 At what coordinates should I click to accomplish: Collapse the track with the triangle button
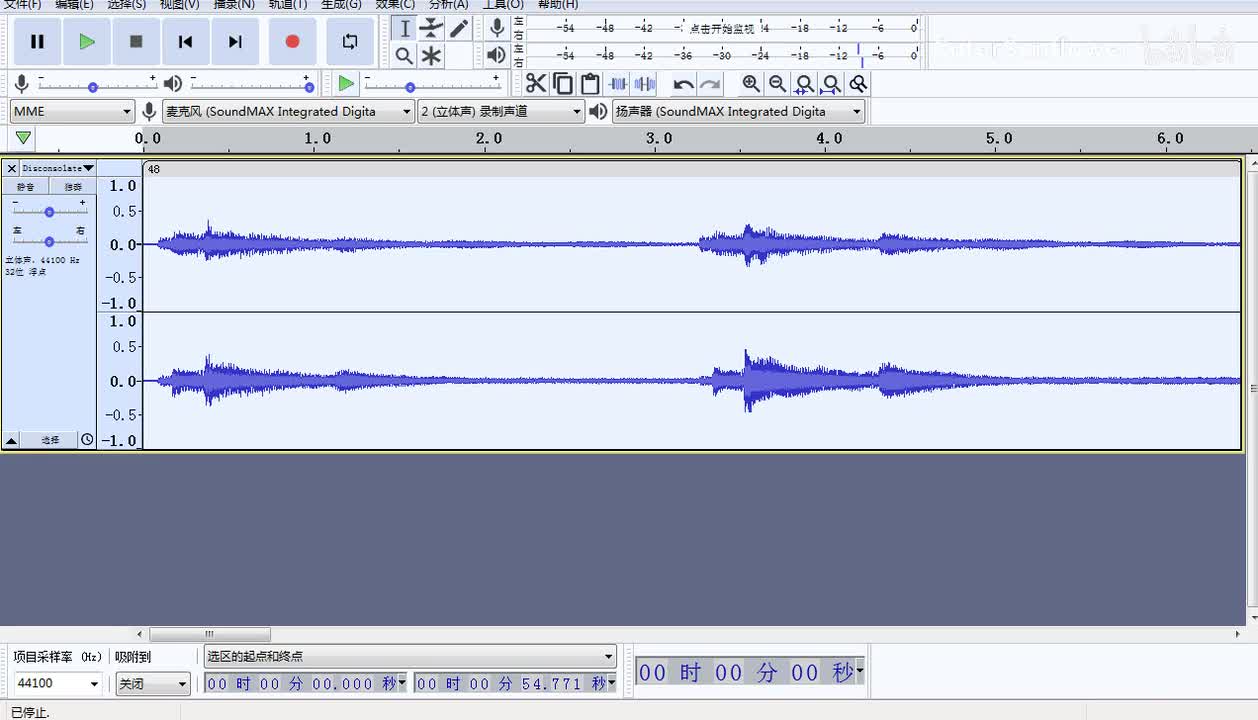pyautogui.click(x=11, y=440)
